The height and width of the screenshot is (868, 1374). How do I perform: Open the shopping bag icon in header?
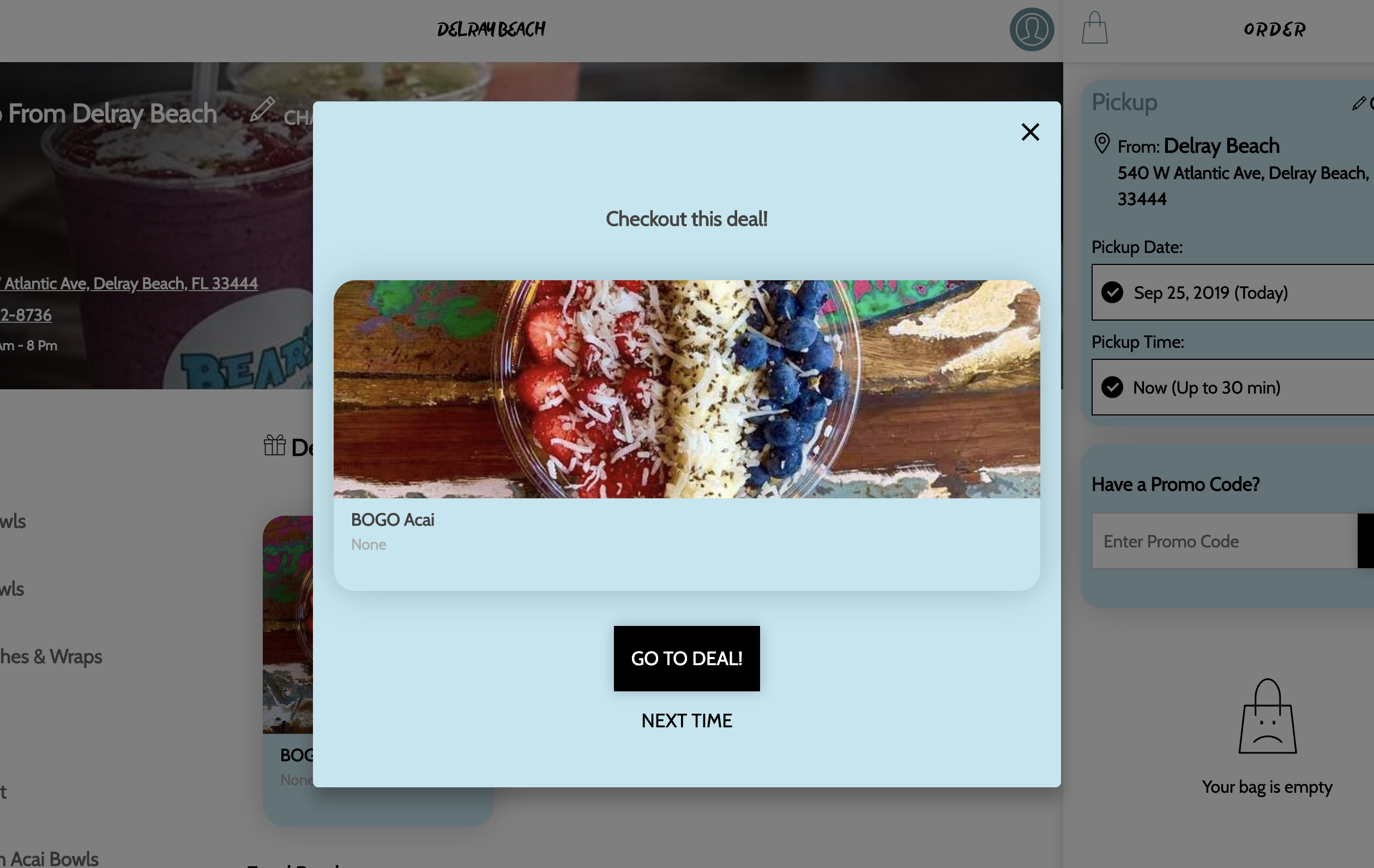[1094, 28]
